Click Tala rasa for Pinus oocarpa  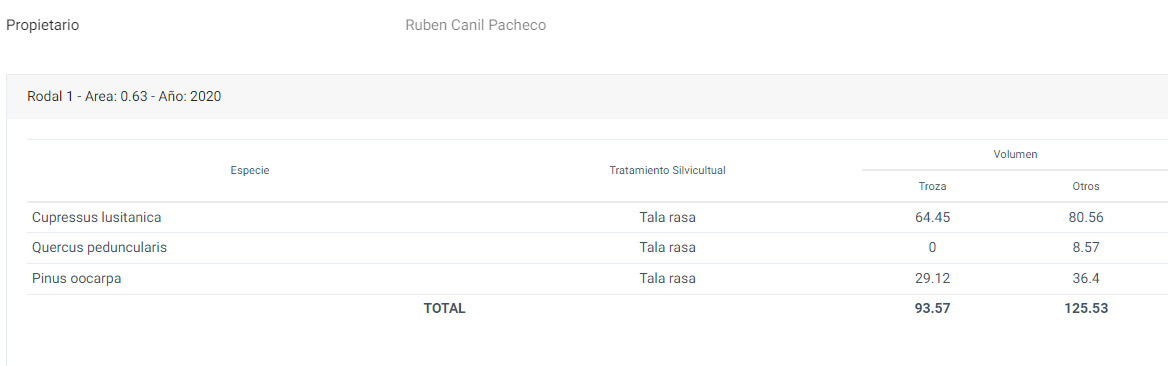point(667,279)
